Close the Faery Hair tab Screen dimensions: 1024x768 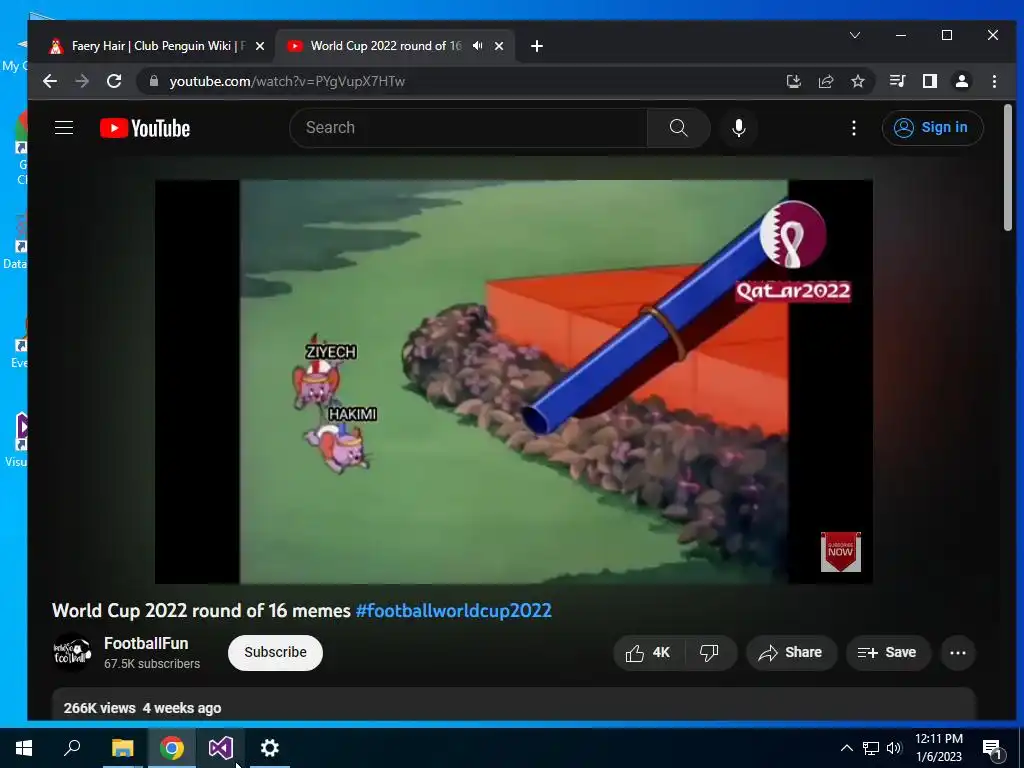point(260,46)
